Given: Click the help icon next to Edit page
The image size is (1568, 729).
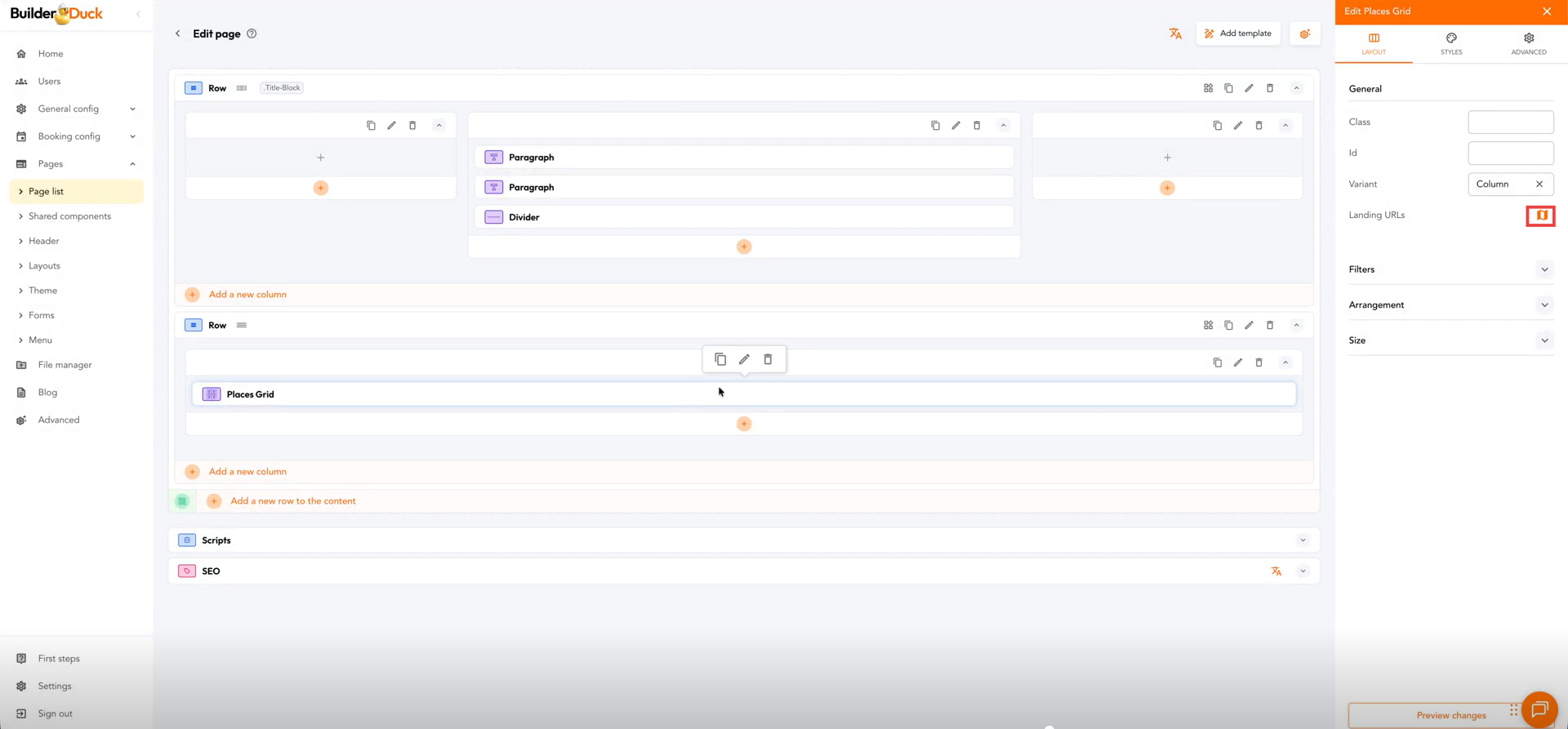Looking at the screenshot, I should point(252,33).
